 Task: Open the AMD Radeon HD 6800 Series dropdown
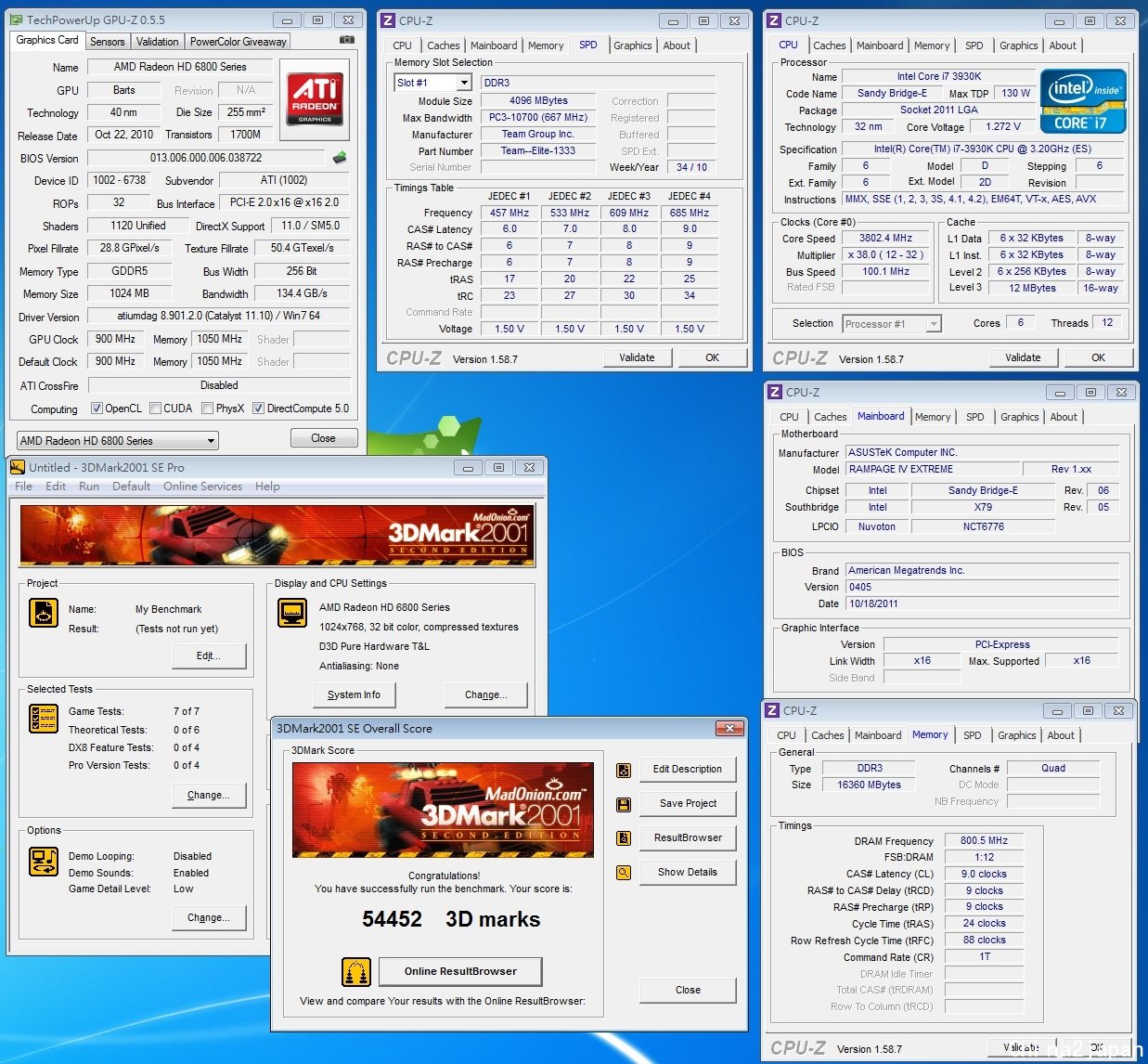coord(118,441)
